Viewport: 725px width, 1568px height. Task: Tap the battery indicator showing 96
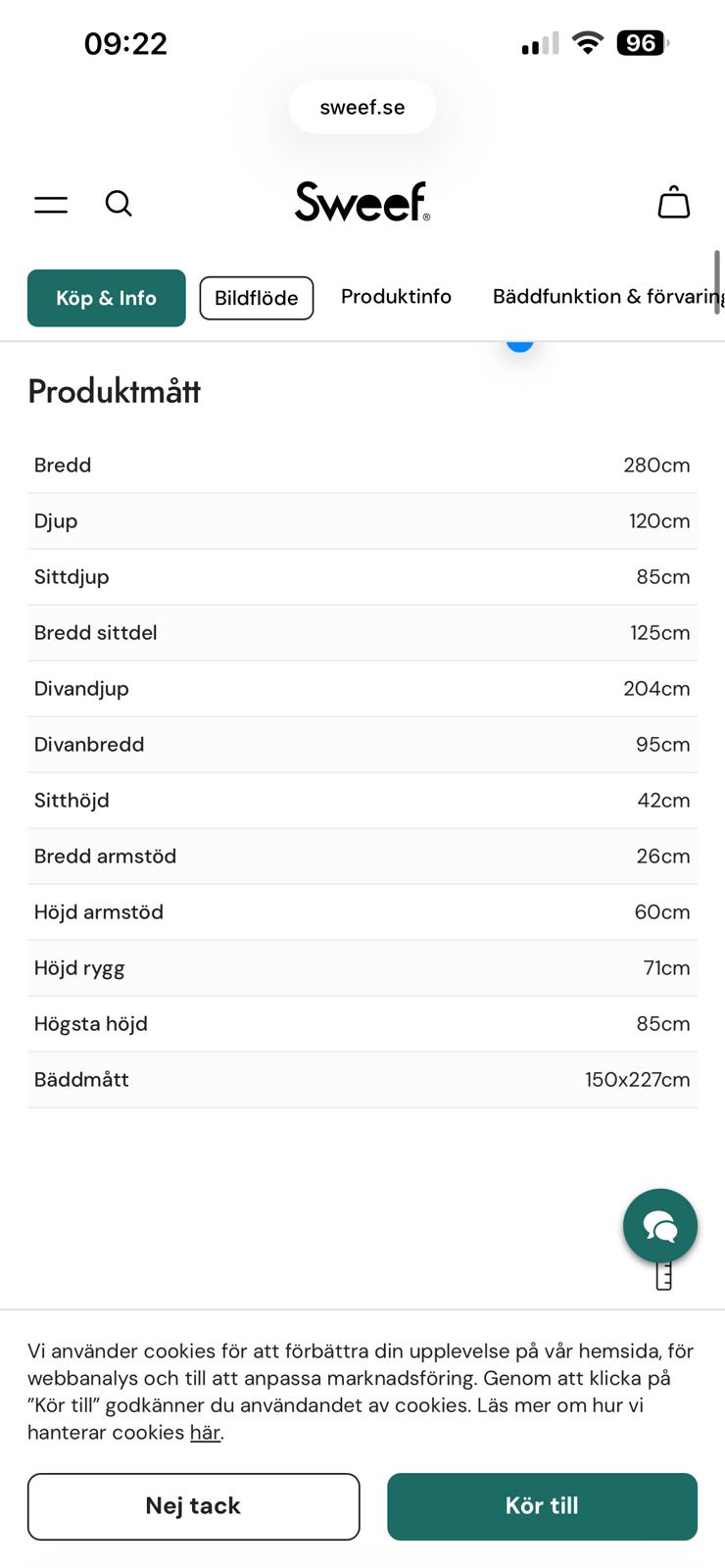642,43
